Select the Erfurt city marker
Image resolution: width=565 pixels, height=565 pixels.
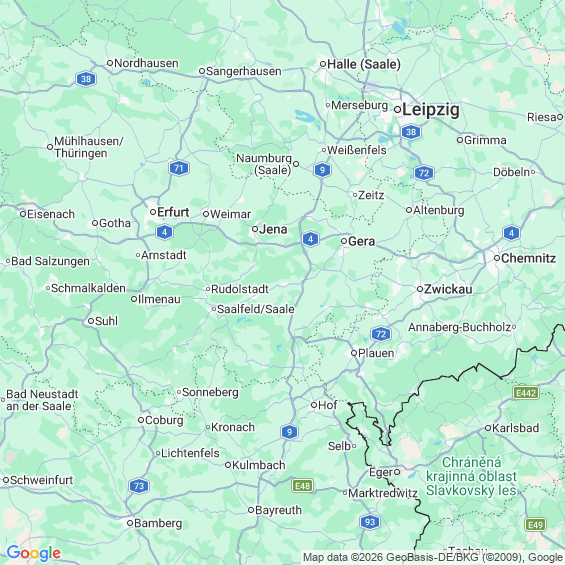[153, 212]
